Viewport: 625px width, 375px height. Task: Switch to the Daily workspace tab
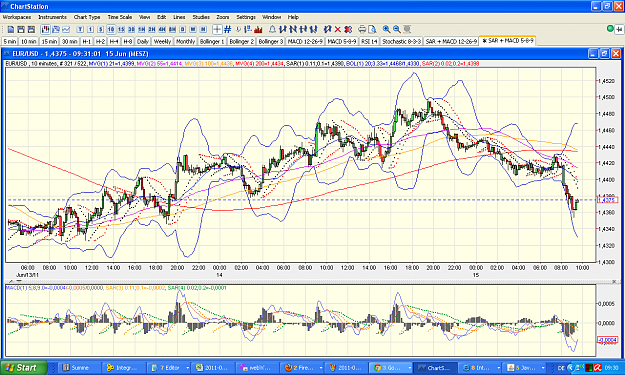(x=143, y=41)
